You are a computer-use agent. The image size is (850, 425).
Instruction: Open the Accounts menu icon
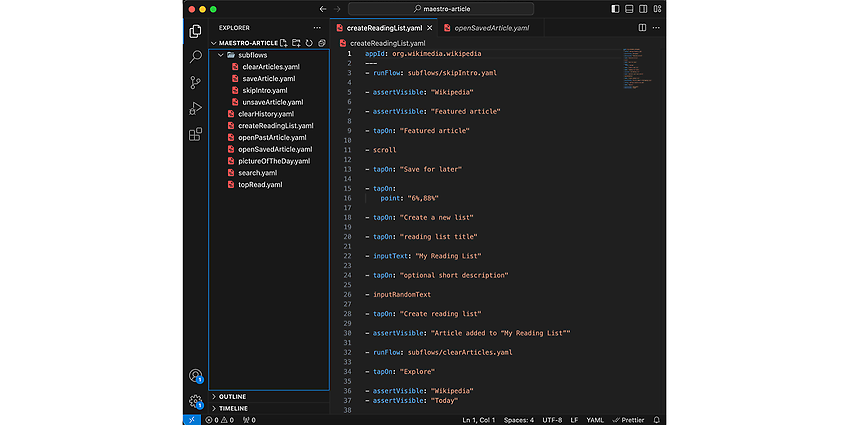click(x=195, y=376)
